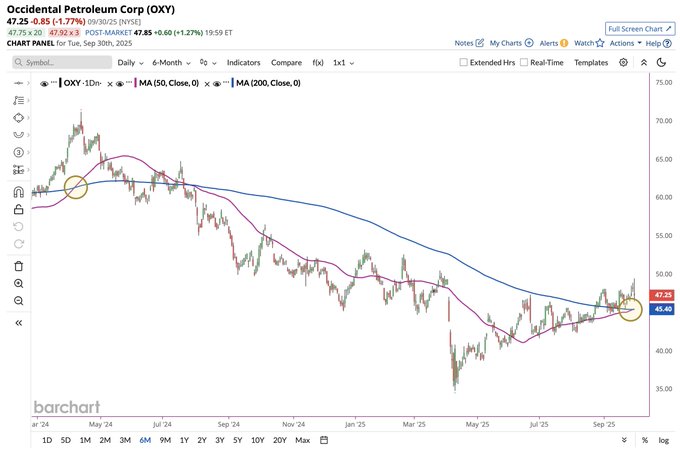680x451 pixels.
Task: Open chart settings gear icon
Action: pyautogui.click(x=623, y=62)
